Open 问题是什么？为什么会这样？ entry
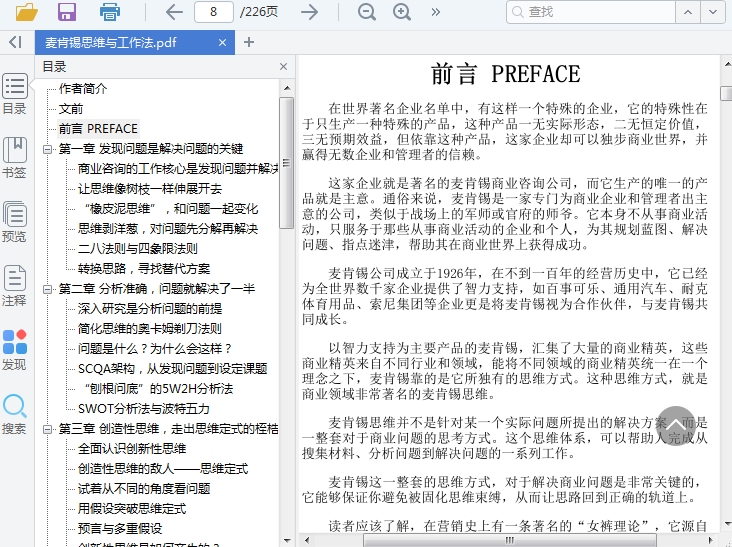 [x=155, y=349]
